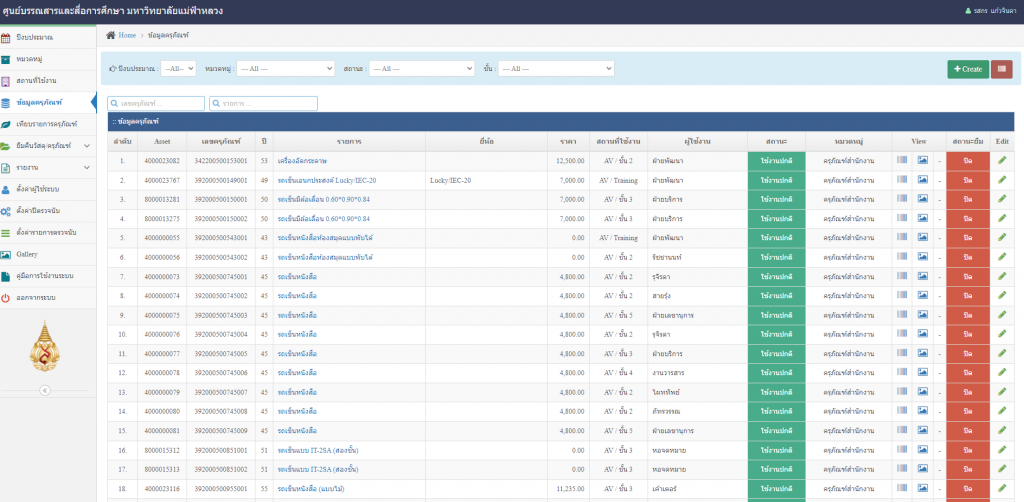The height and width of the screenshot is (502, 1024).
Task: Open Gallery from the sidebar
Action: pyautogui.click(x=27, y=254)
